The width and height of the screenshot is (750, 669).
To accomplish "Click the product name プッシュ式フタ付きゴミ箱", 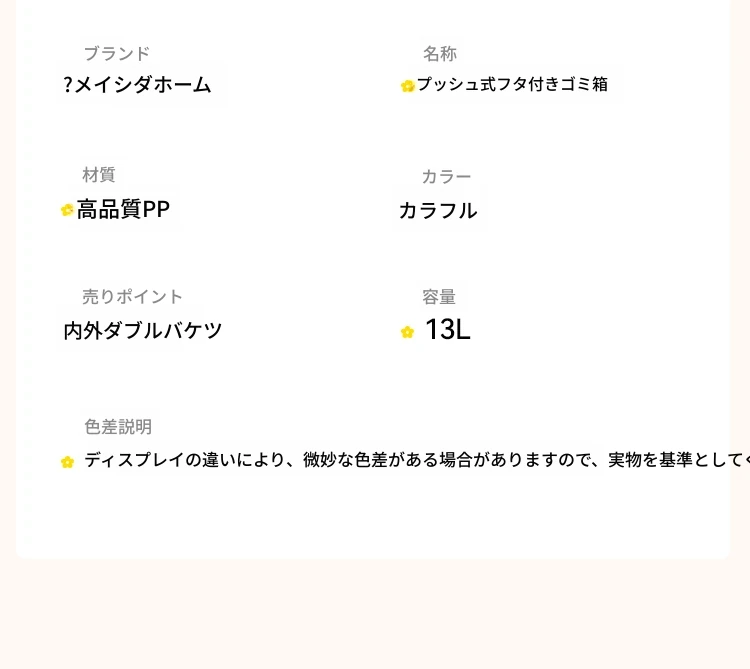I will [512, 84].
